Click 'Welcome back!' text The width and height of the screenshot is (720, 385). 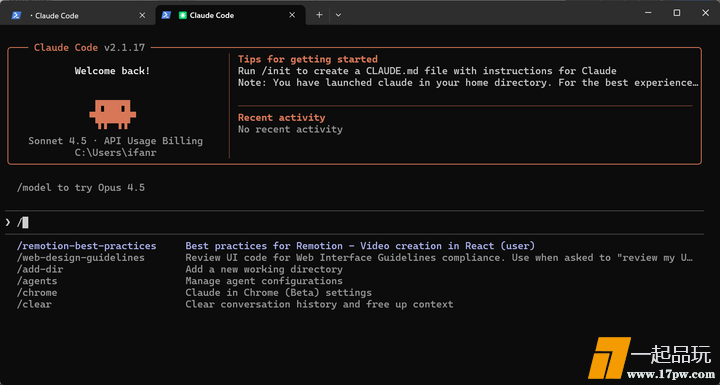(x=112, y=71)
